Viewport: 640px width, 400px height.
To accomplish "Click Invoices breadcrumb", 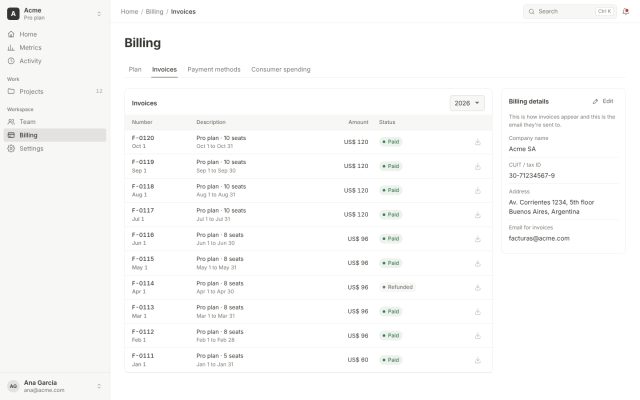I will point(183,11).
